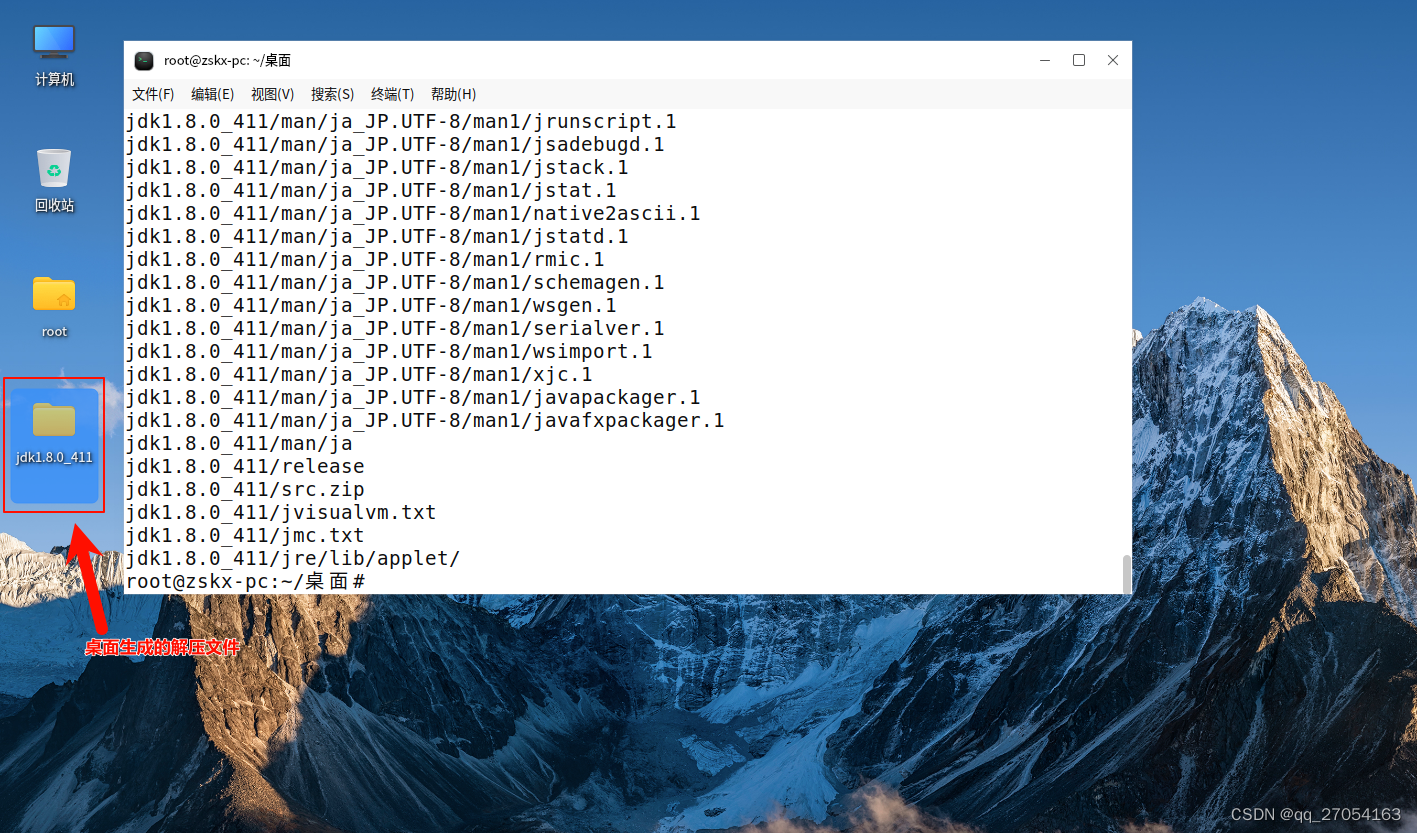The width and height of the screenshot is (1417, 833).
Task: Click the line jdk1.8.0_411/src.zip
Action: [x=245, y=489]
